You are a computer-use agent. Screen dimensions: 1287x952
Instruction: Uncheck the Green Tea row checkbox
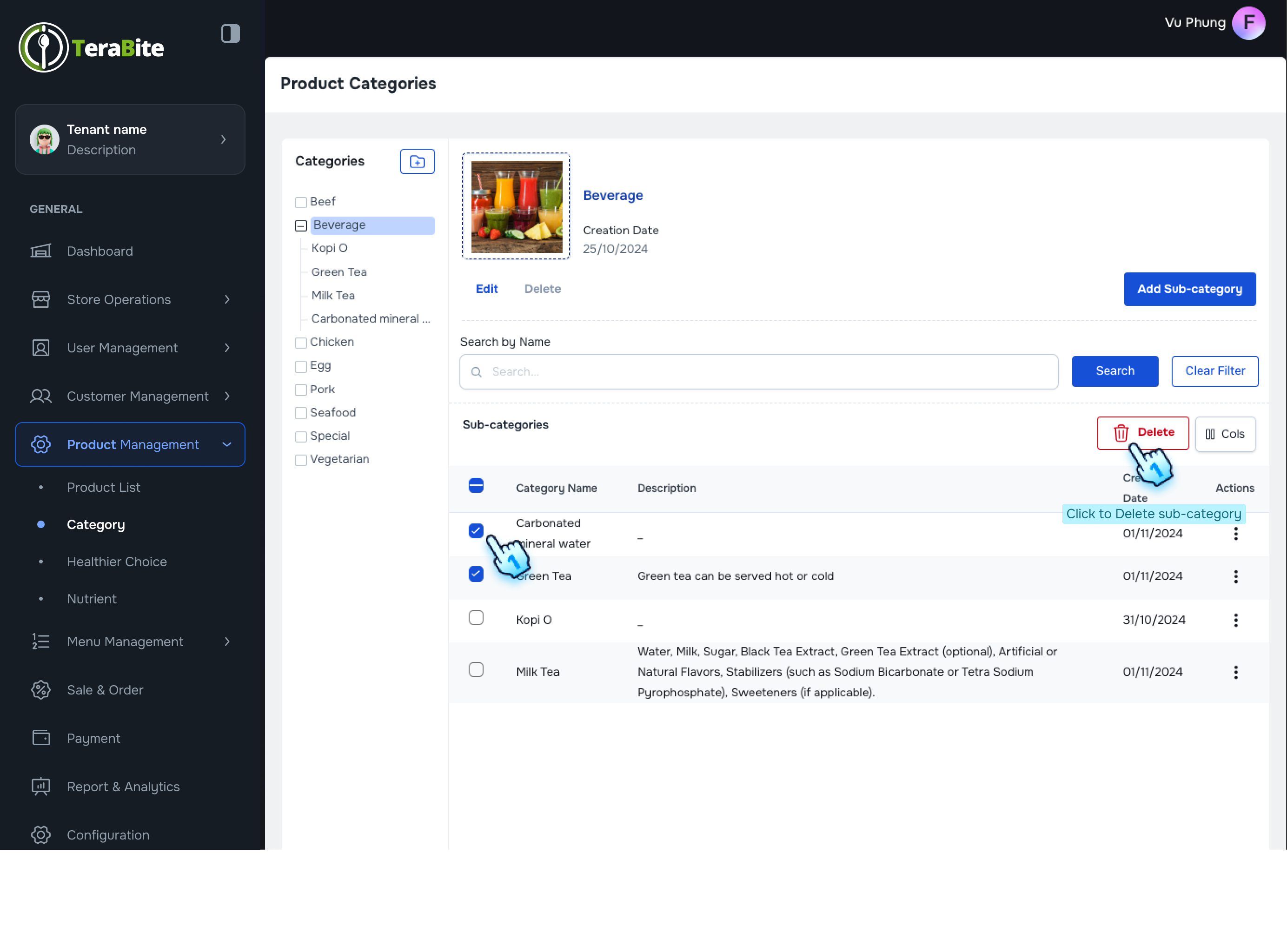(476, 574)
